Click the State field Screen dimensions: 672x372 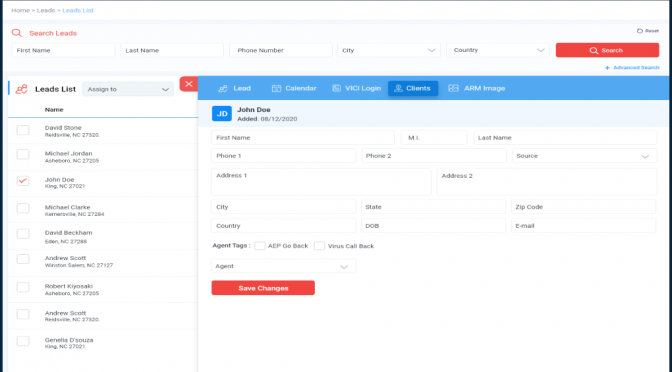(433, 207)
